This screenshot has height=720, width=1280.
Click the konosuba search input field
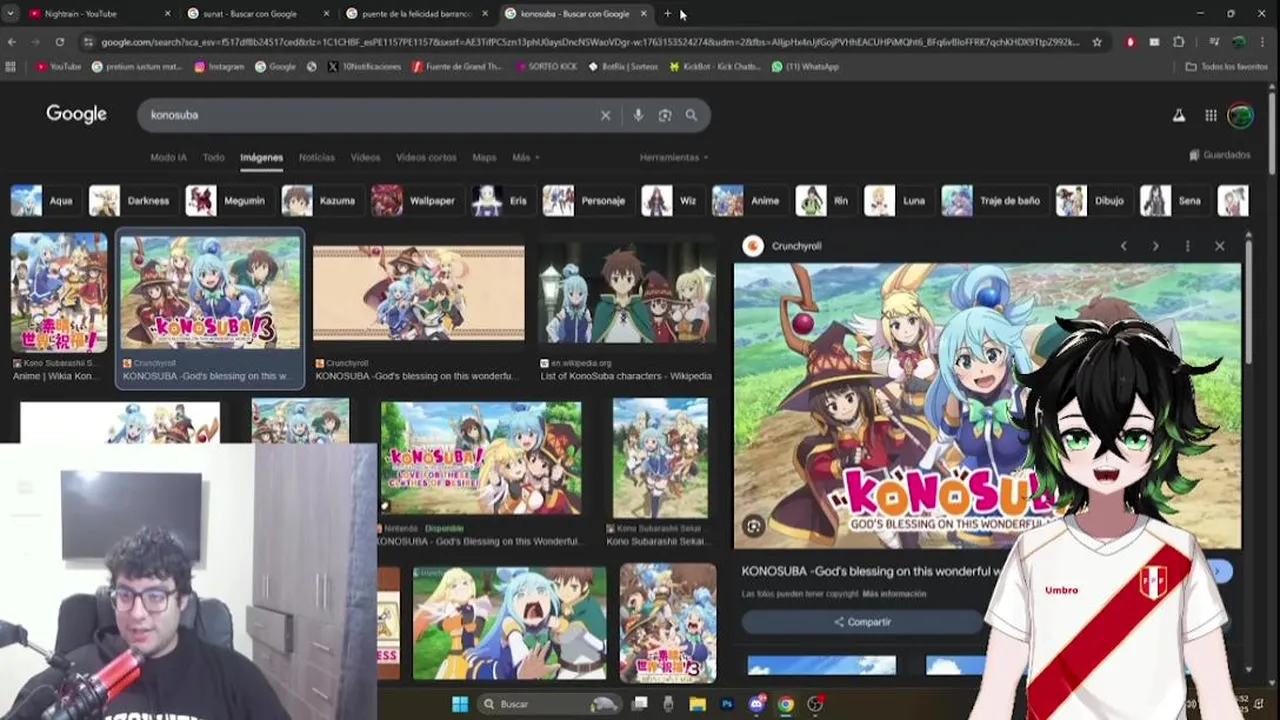pos(370,115)
